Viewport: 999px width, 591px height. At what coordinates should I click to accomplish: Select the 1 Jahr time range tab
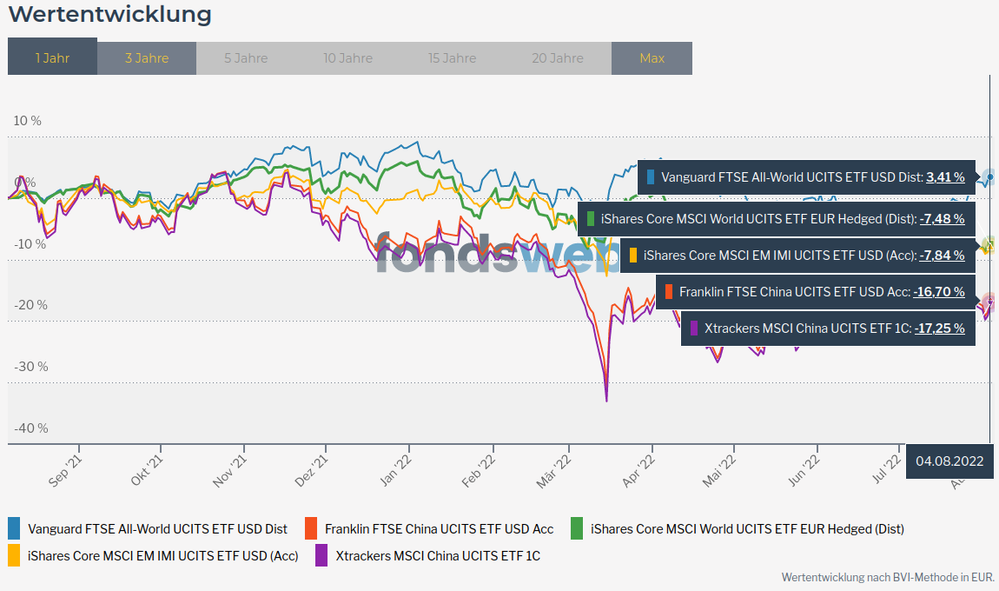point(52,58)
